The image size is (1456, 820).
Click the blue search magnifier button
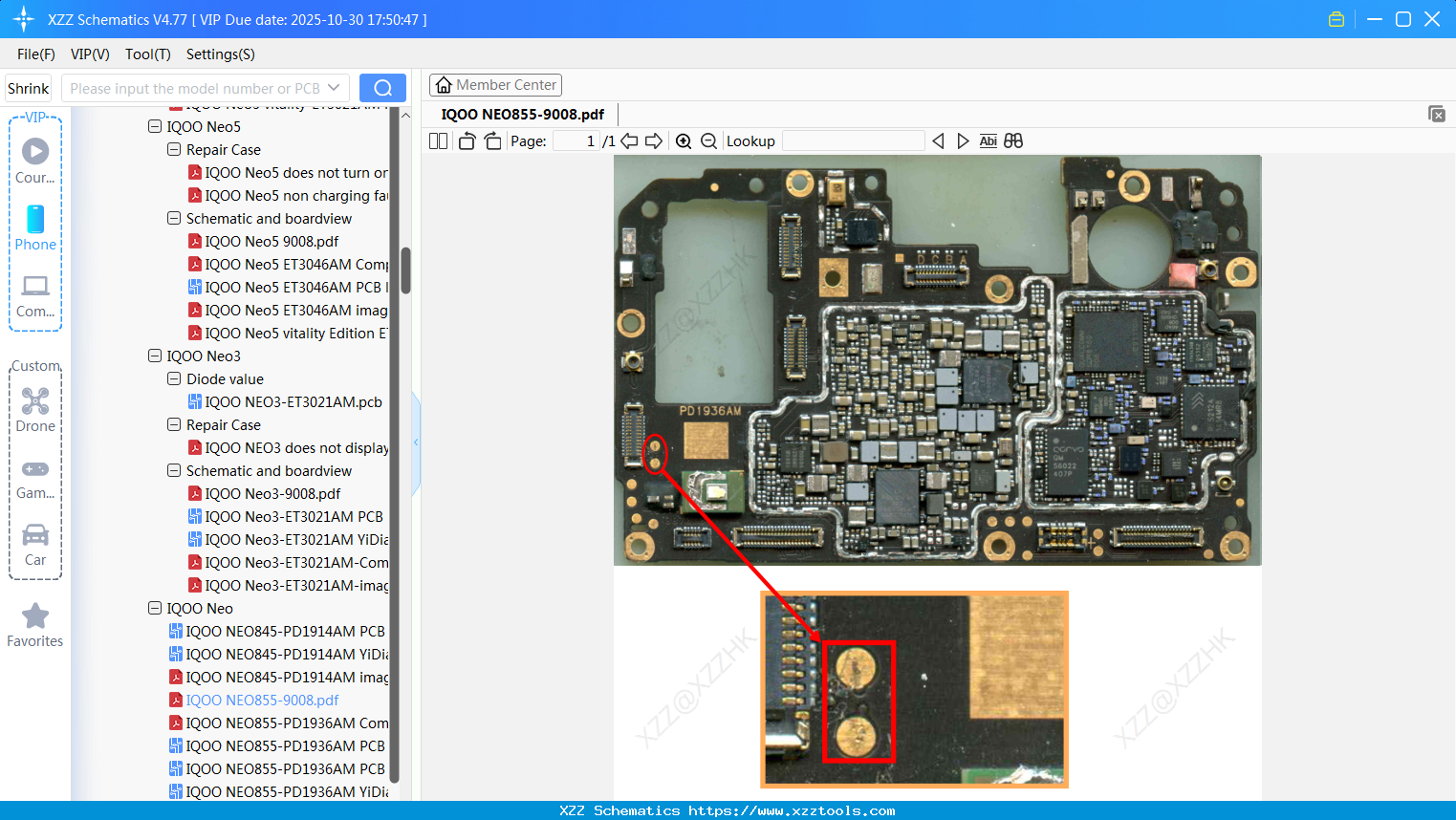point(382,88)
